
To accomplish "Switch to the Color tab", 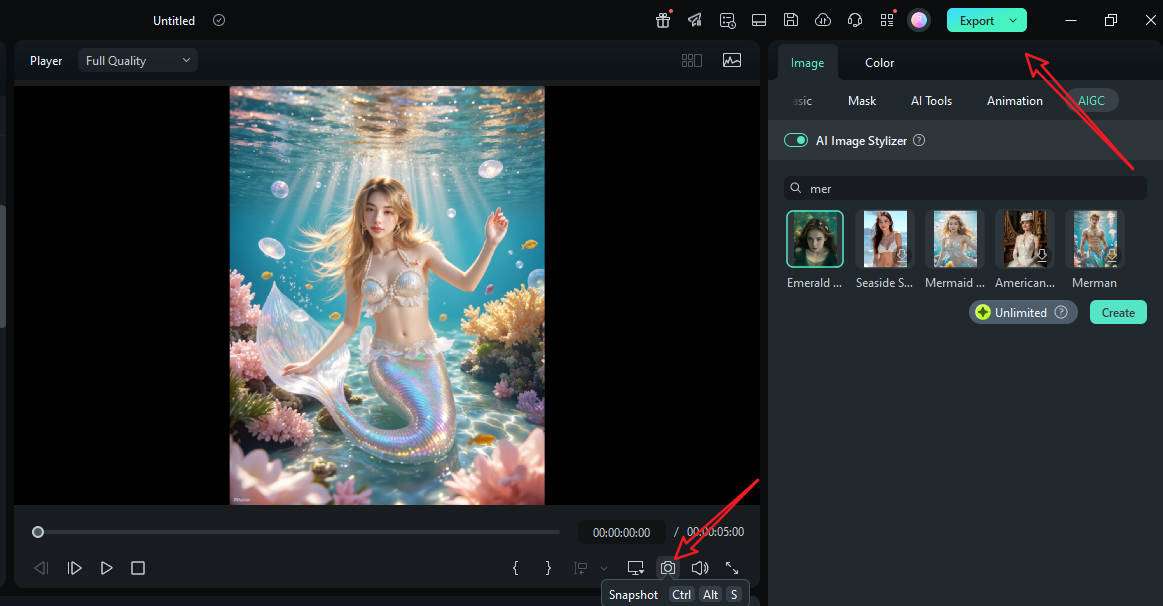I will [x=880, y=63].
